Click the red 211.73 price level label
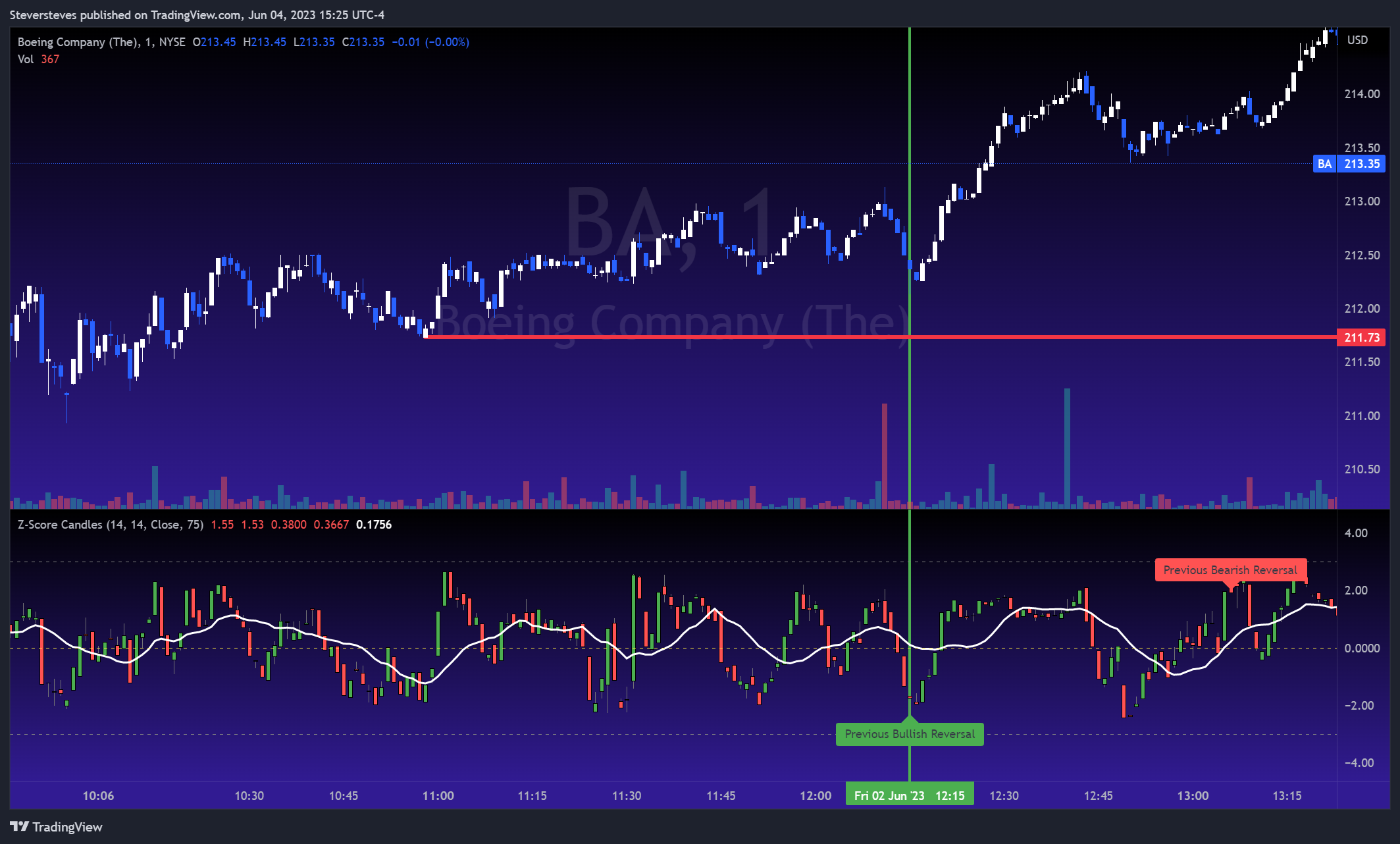Viewport: 1400px width, 844px height. click(1362, 338)
